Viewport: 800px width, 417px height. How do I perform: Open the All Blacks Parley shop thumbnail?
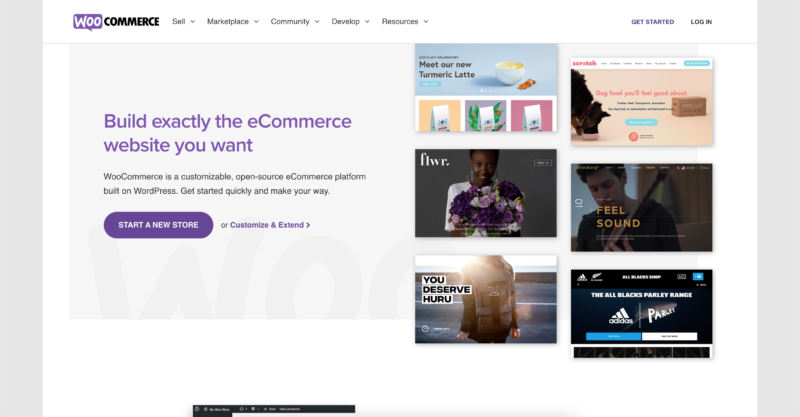coord(641,313)
